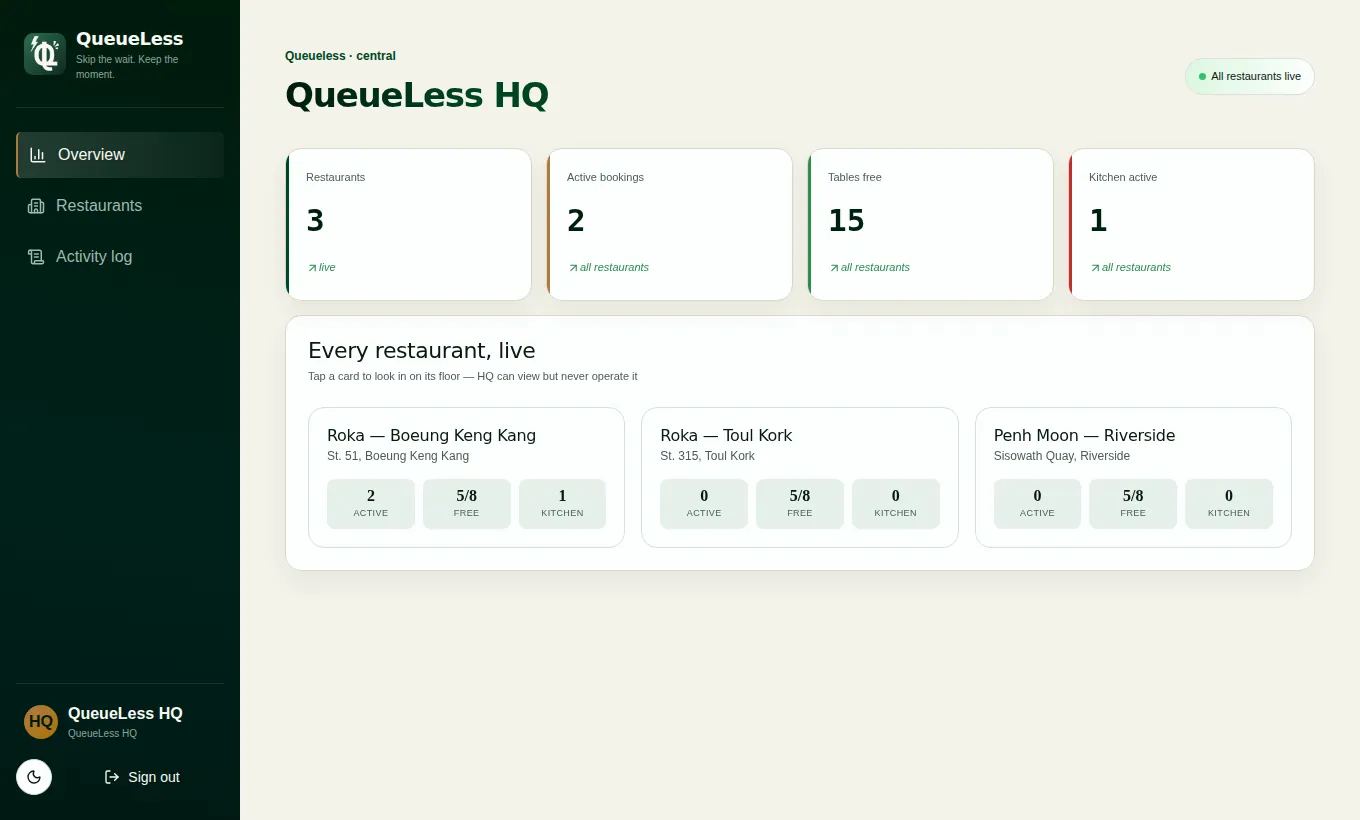Click the 0 Kitchen tile for Penh Moon Riverside

1229,504
